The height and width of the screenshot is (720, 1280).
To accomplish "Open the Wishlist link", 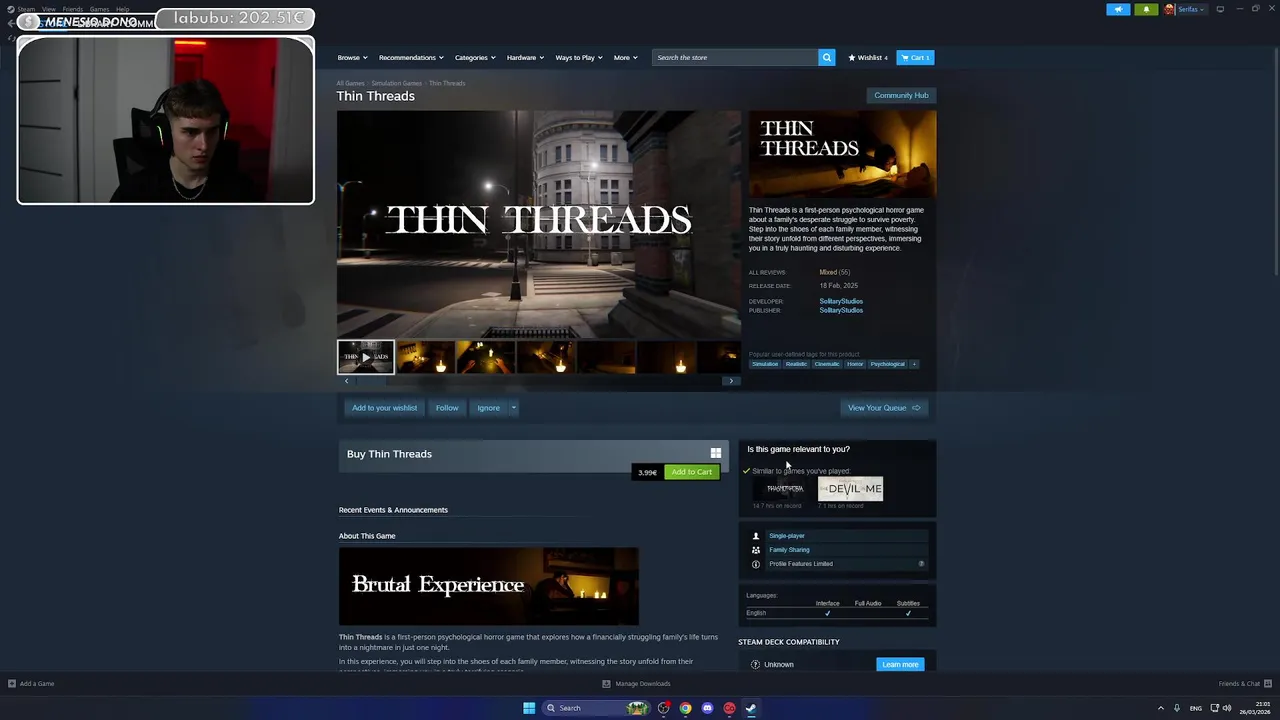I will [868, 57].
